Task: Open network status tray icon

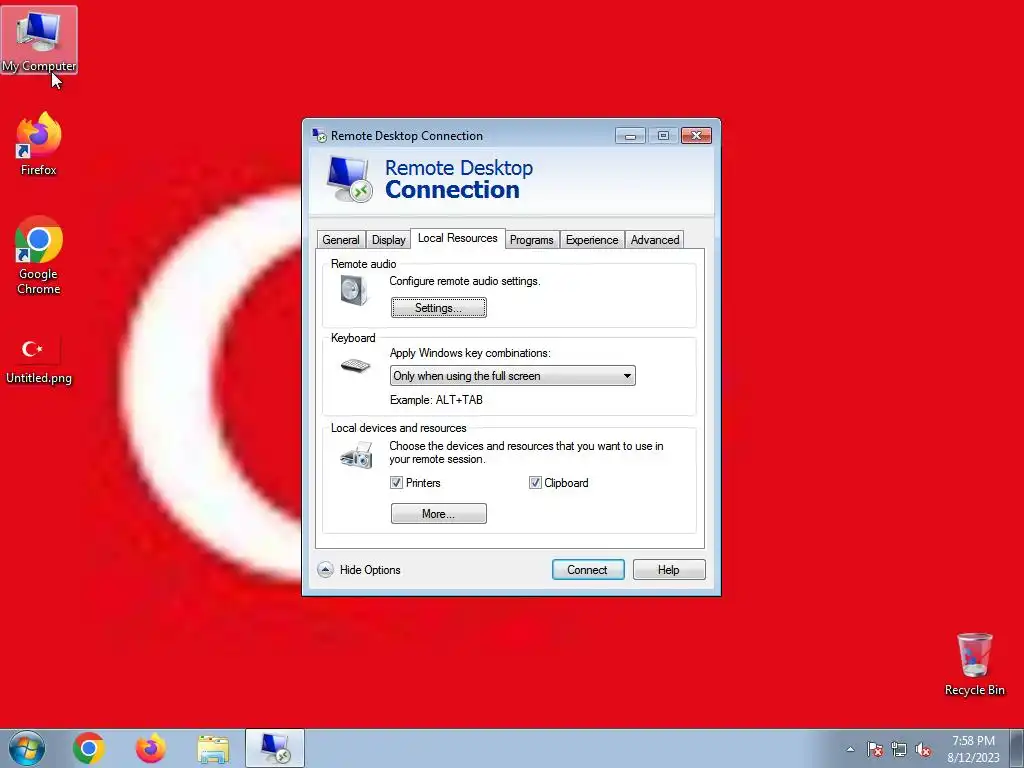Action: coord(899,749)
